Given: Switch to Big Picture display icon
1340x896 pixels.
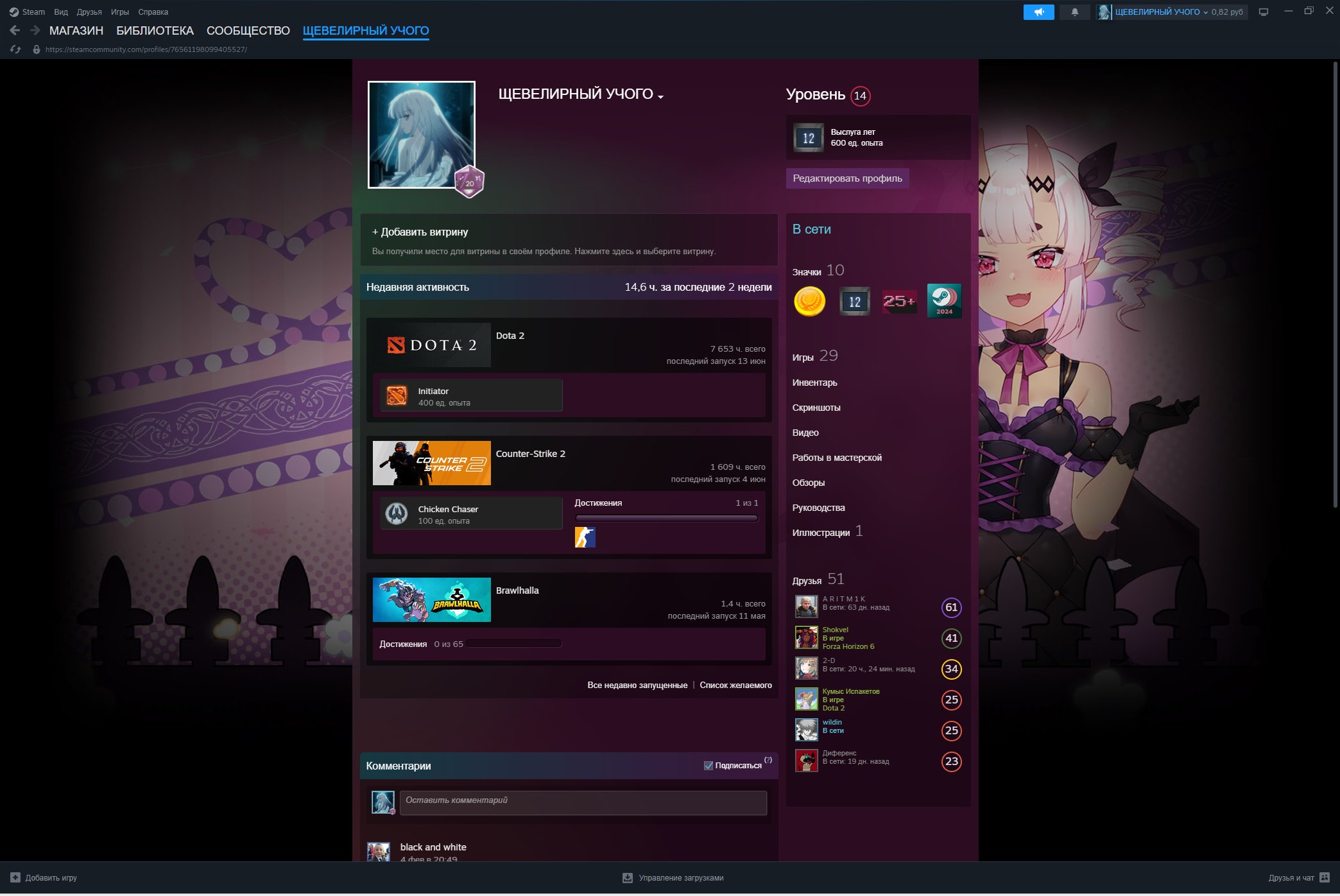Looking at the screenshot, I should click(1263, 12).
